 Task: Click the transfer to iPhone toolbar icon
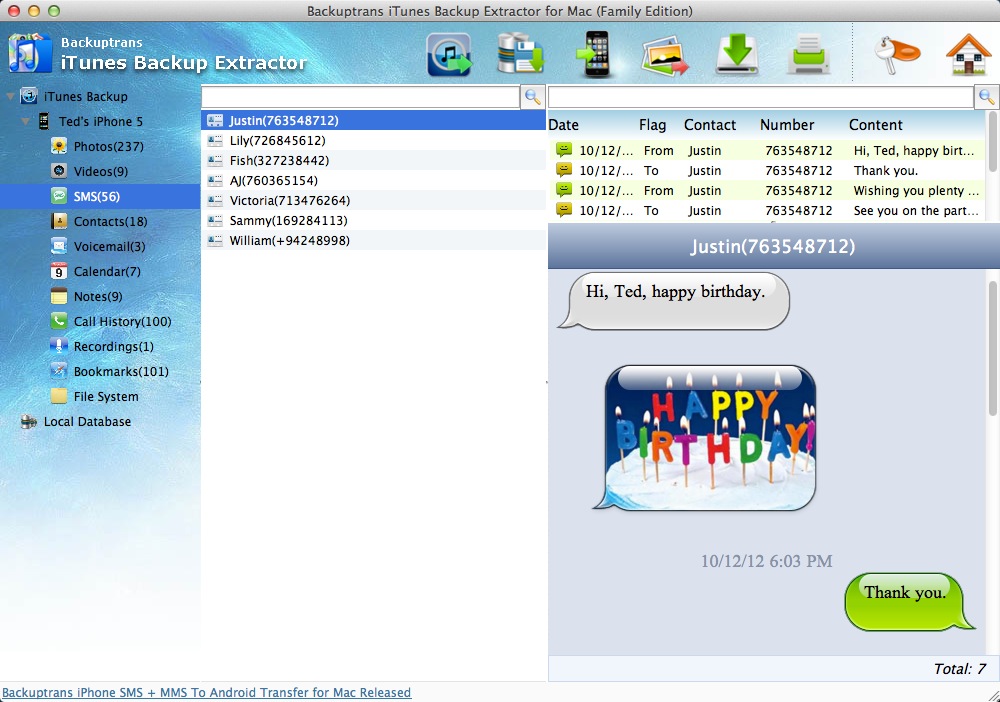tap(593, 54)
